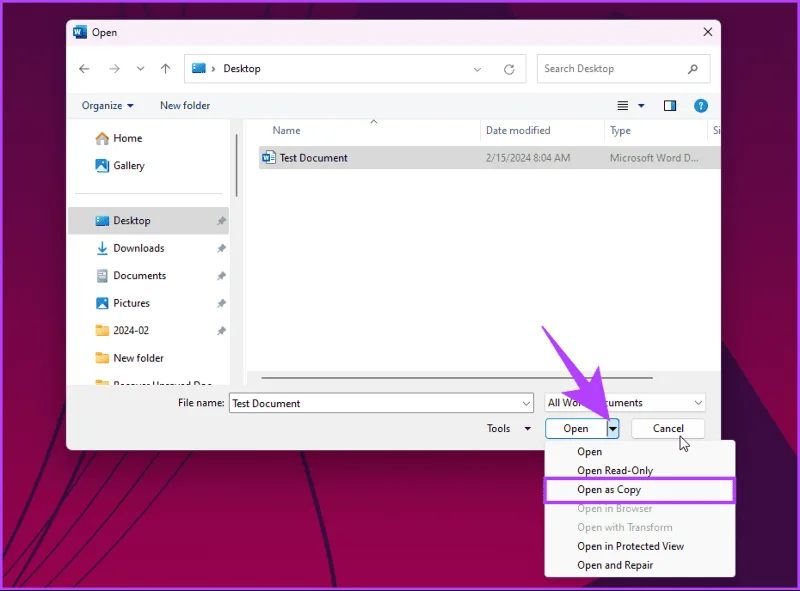Viewport: 800px width, 591px height.
Task: Open the Organize menu
Action: (107, 106)
